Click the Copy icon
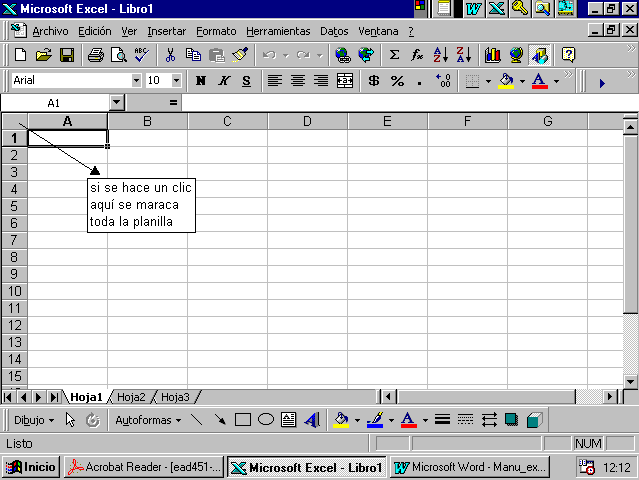This screenshot has height=480, width=639. pyautogui.click(x=193, y=55)
